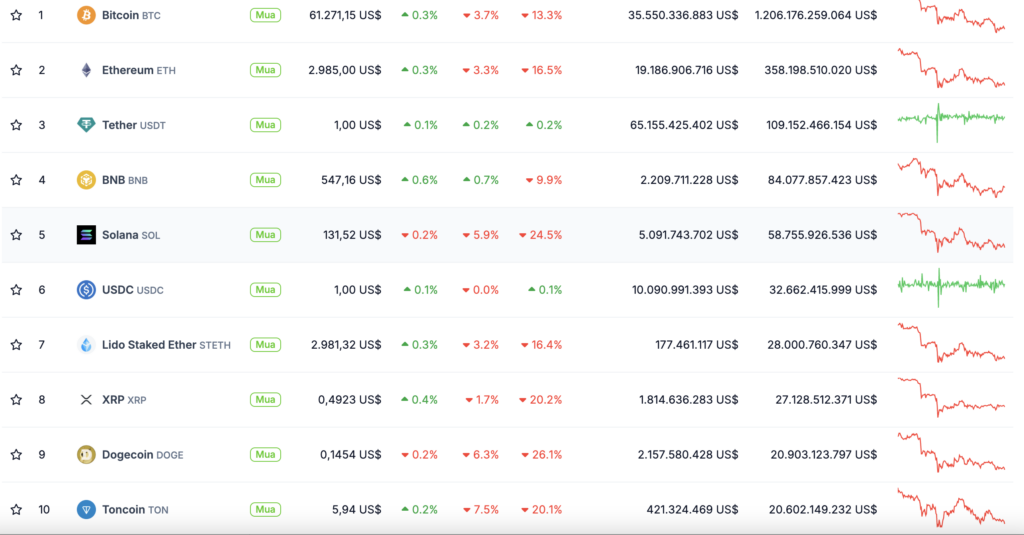Open the Solana SOL coin page
This screenshot has height=535, width=1024.
click(131, 235)
